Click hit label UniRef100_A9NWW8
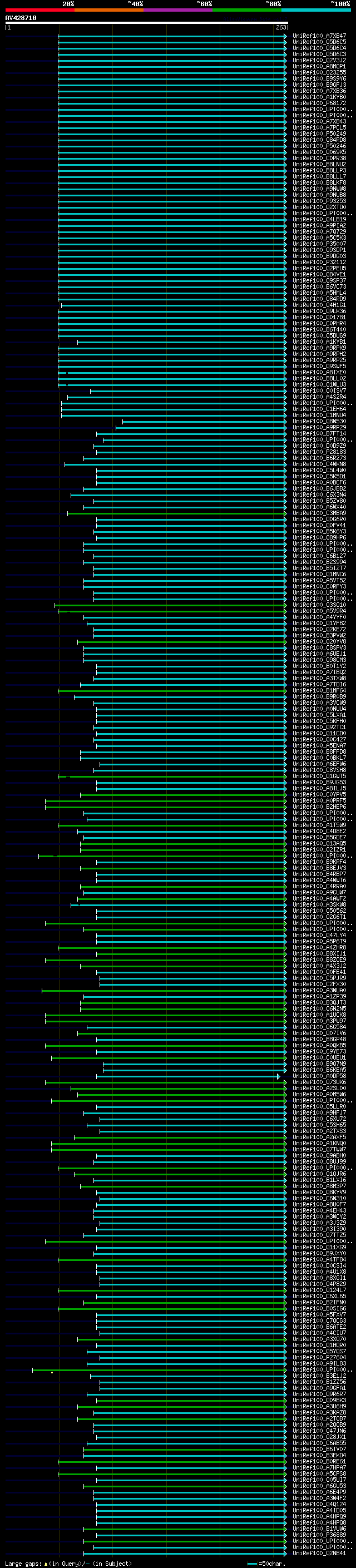356x1568 pixels. (319, 189)
